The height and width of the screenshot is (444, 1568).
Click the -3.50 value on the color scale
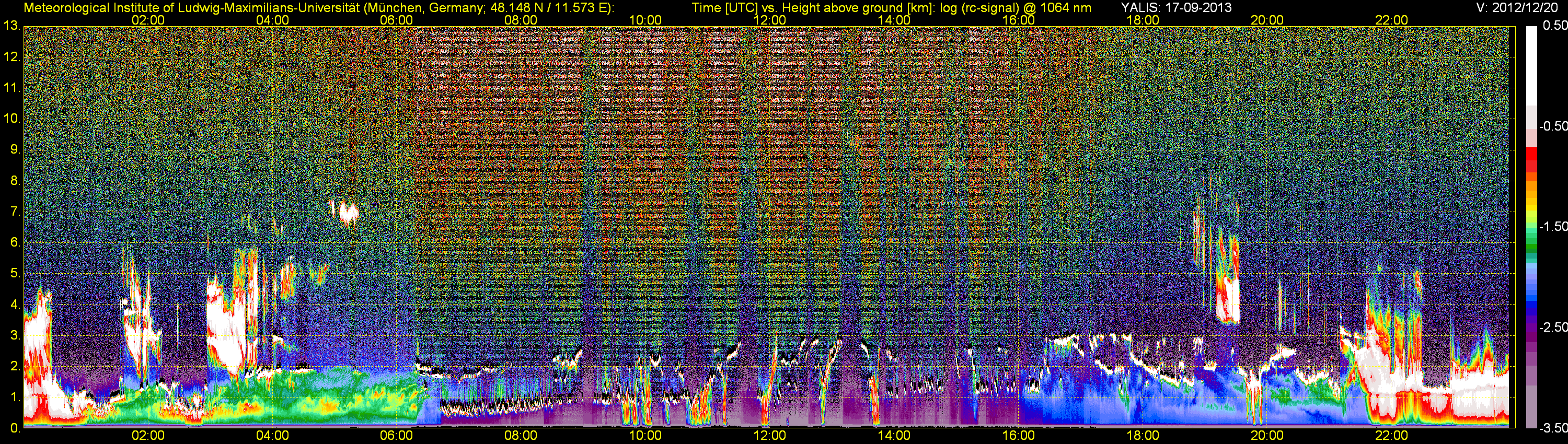(1553, 428)
